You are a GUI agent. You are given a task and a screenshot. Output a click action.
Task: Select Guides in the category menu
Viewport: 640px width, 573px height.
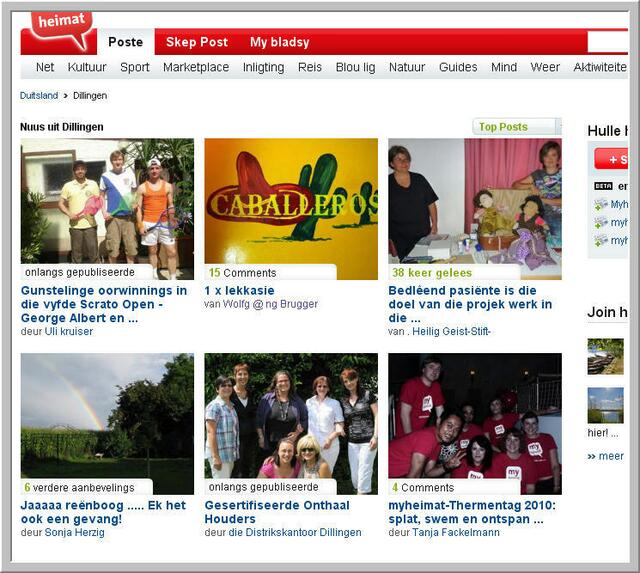coord(458,67)
